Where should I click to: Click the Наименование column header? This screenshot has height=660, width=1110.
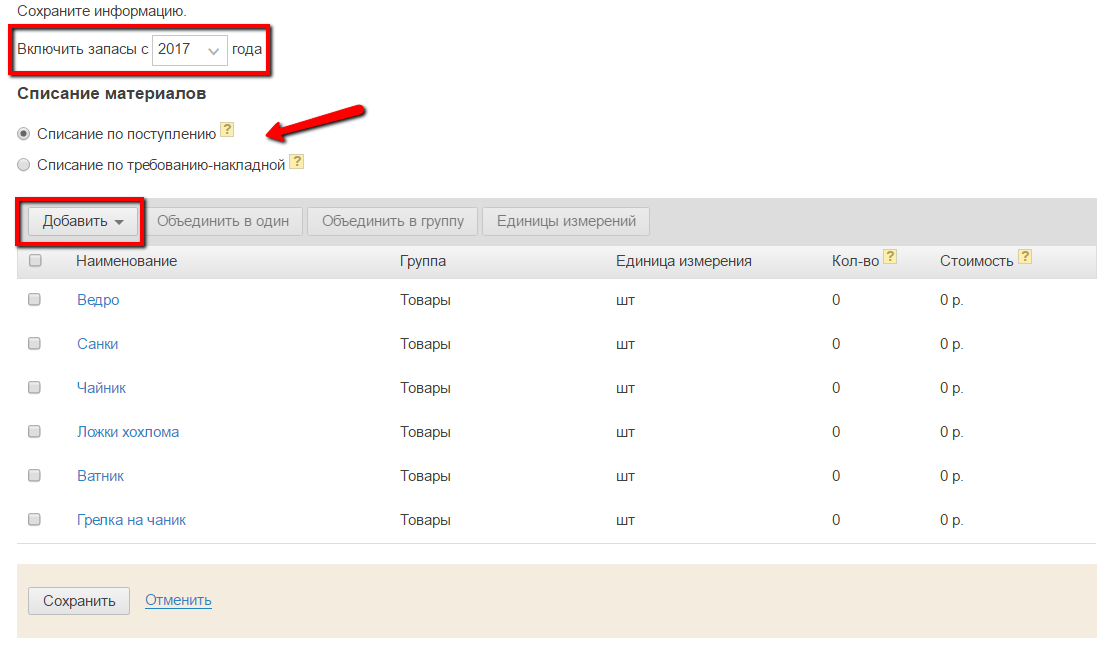tap(127, 261)
